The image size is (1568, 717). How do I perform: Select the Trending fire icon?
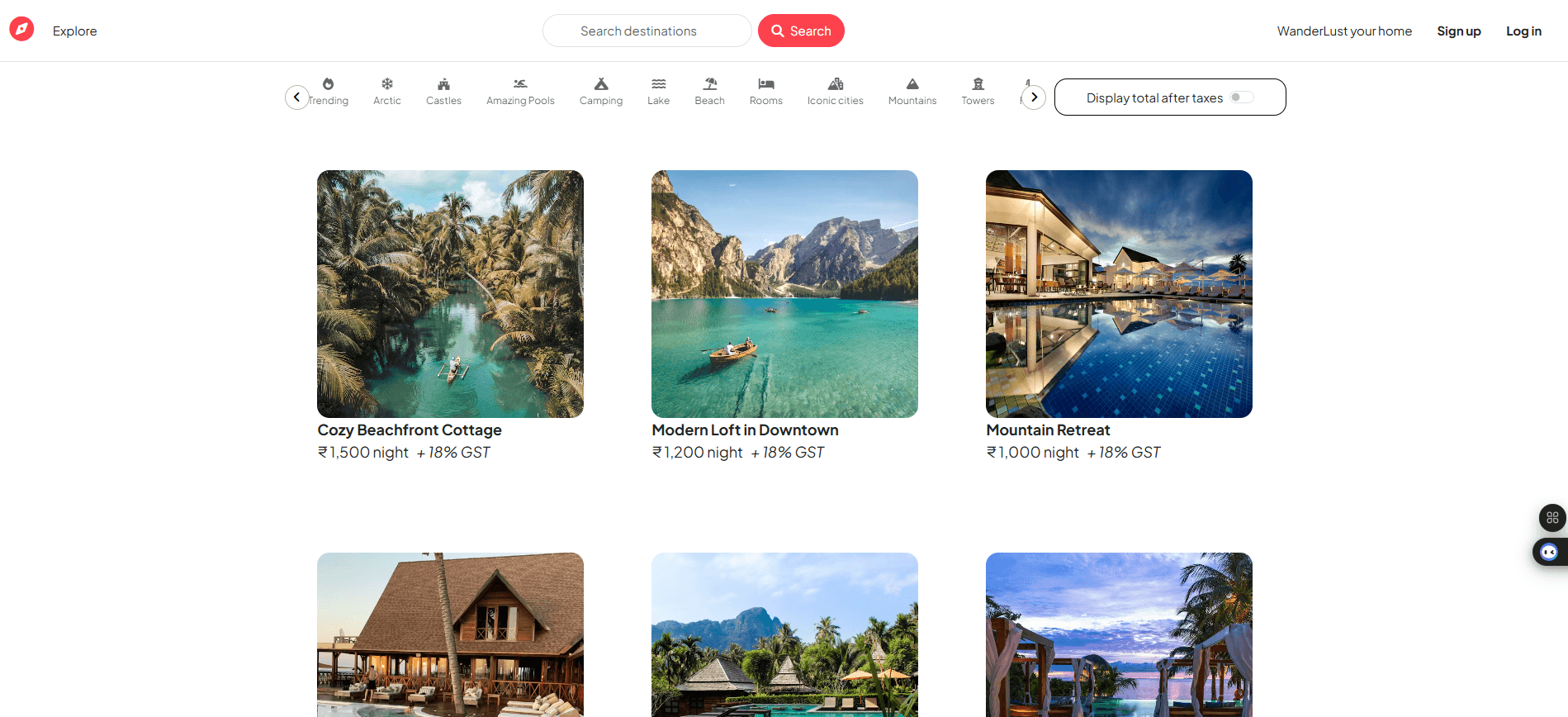click(329, 83)
